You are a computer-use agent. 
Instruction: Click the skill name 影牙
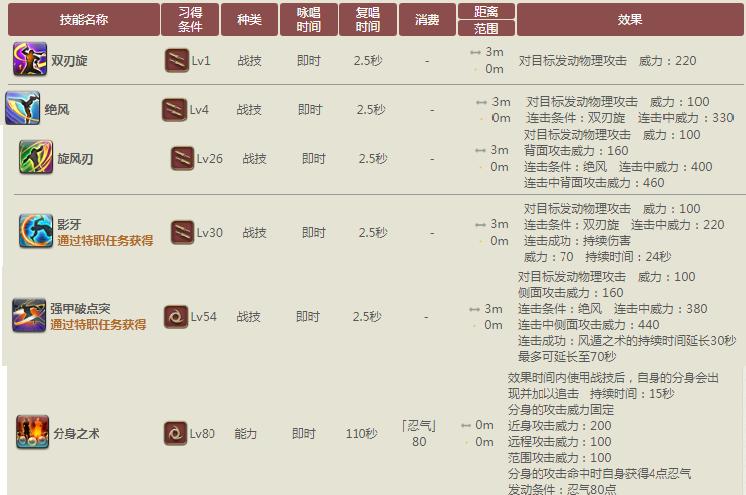tap(69, 224)
